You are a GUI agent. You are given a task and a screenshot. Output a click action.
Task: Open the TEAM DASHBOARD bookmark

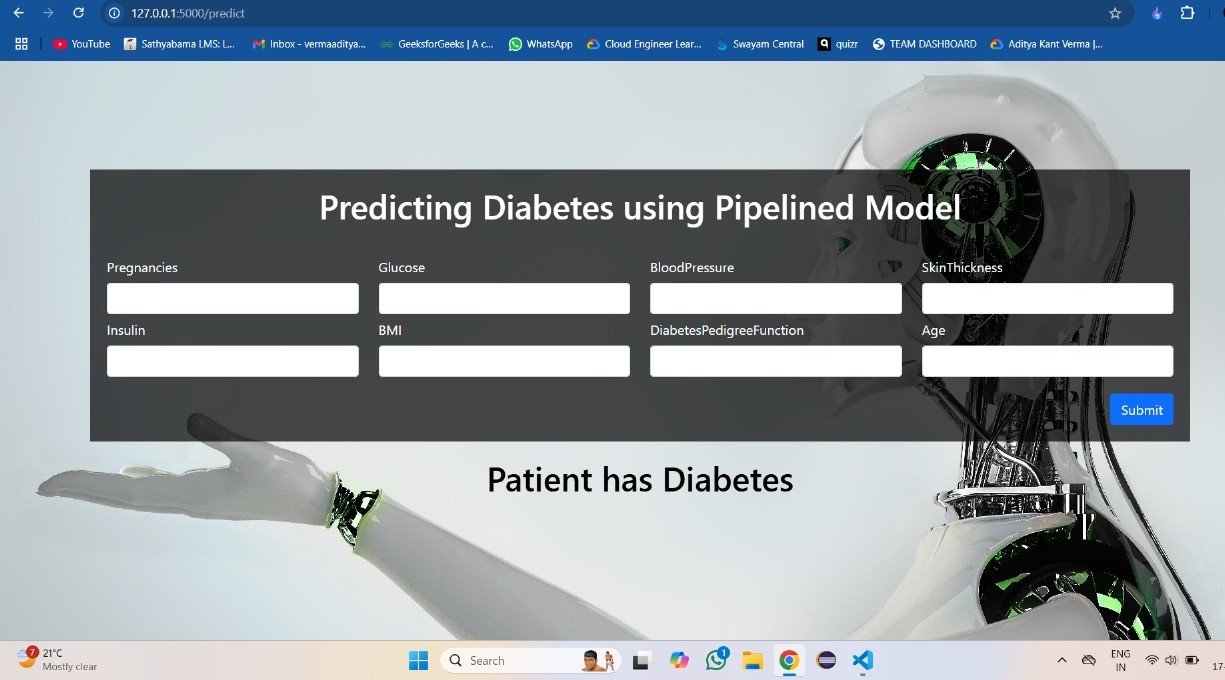(924, 44)
